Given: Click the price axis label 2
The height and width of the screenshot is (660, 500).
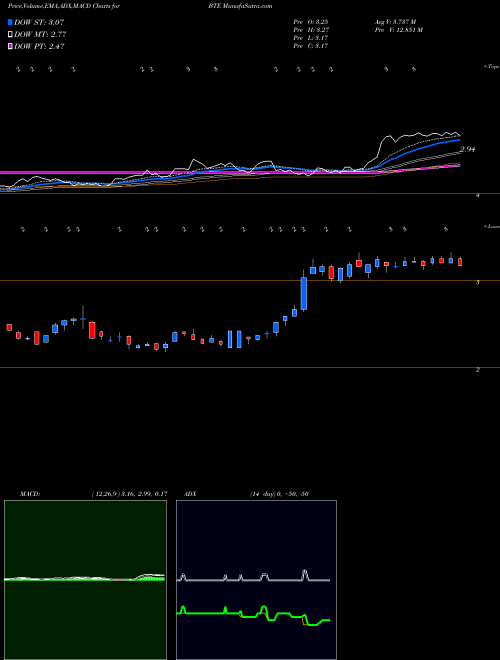Looking at the screenshot, I should 478,370.
